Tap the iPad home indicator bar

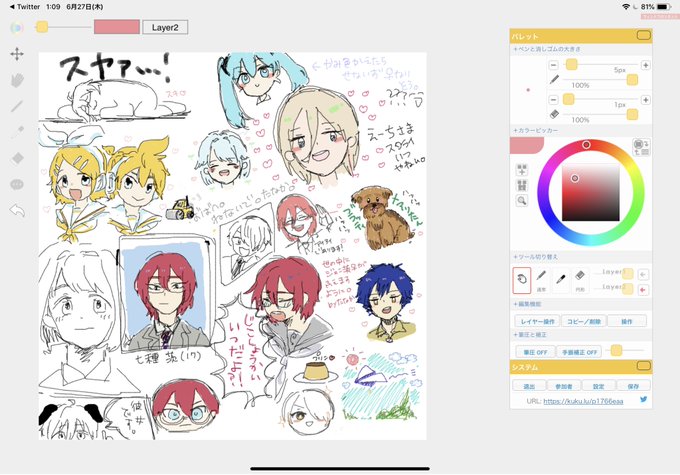340,468
